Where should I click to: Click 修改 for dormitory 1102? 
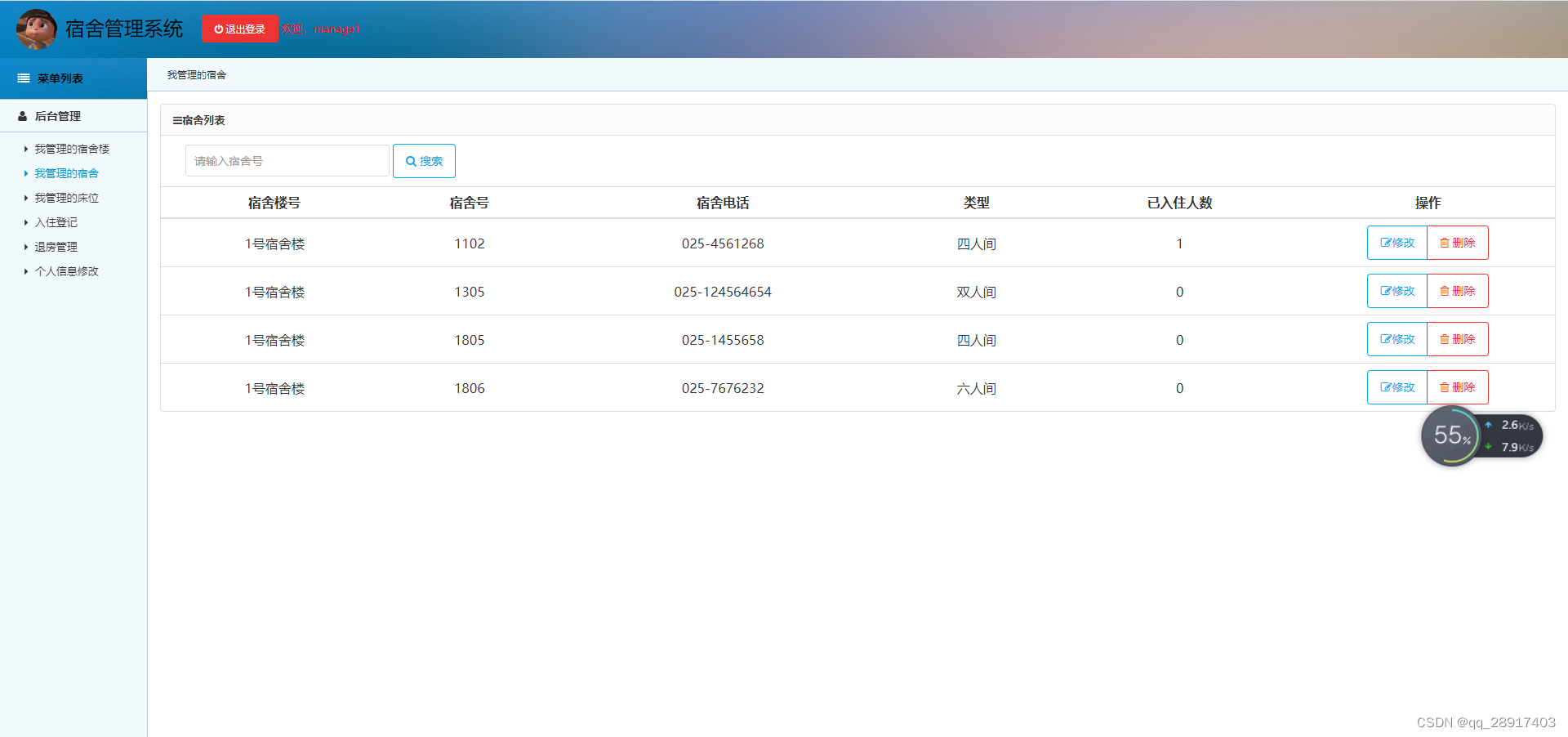click(x=1397, y=243)
